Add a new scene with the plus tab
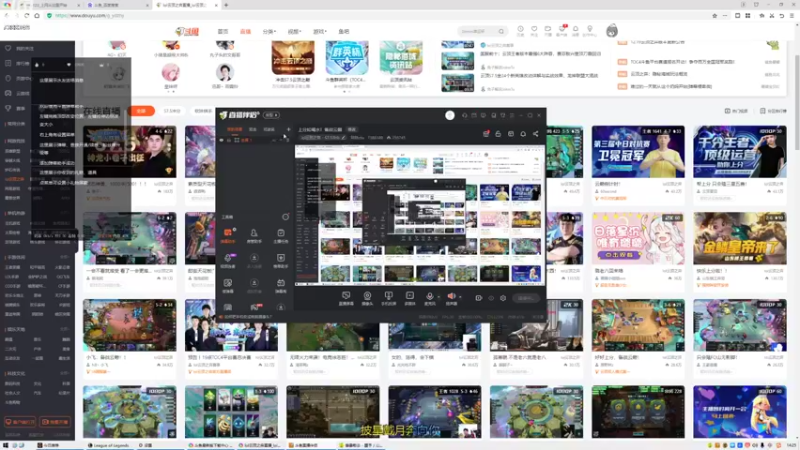Viewport: 800px width, 450px height. (288, 130)
